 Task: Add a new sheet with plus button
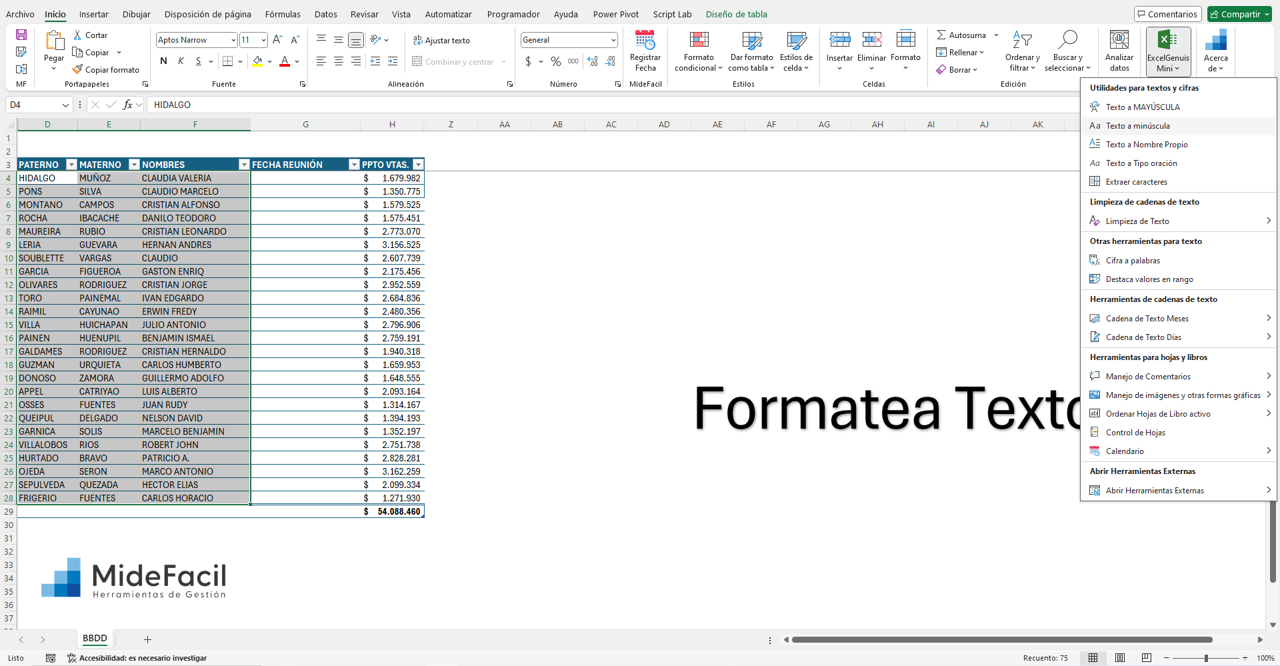click(x=147, y=639)
